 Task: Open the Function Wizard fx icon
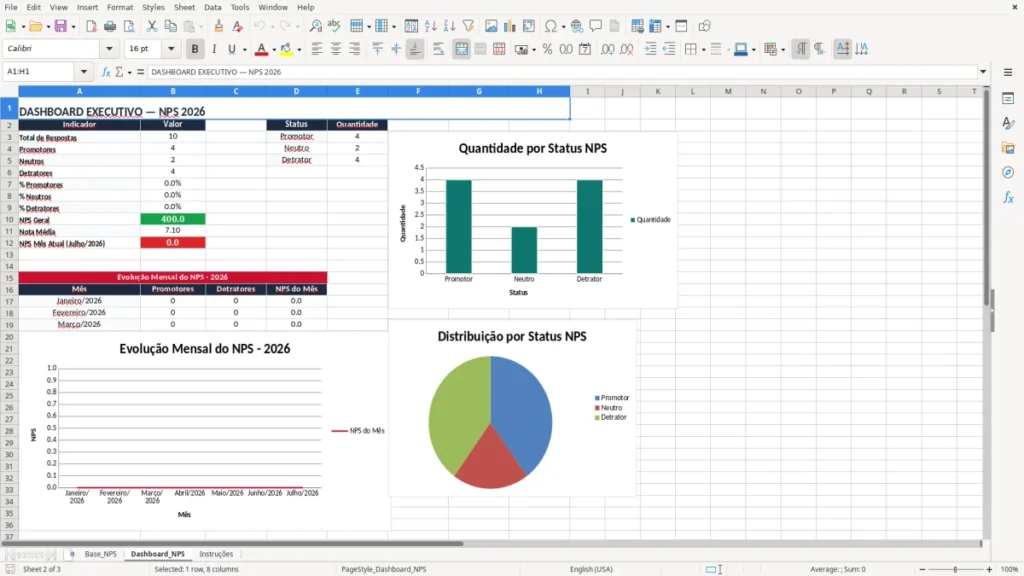click(x=106, y=72)
